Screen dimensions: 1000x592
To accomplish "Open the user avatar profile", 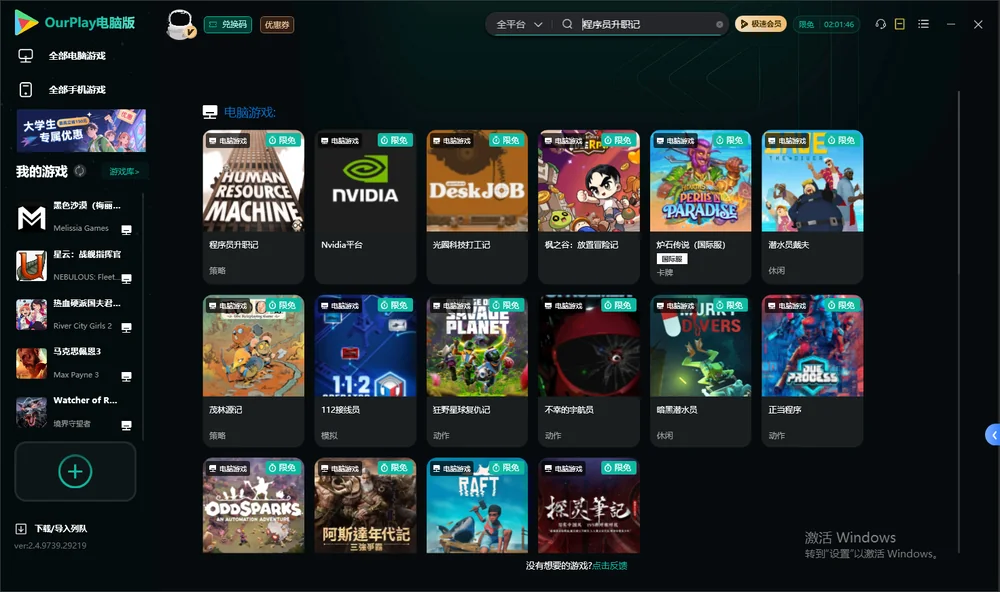I will click(x=180, y=24).
